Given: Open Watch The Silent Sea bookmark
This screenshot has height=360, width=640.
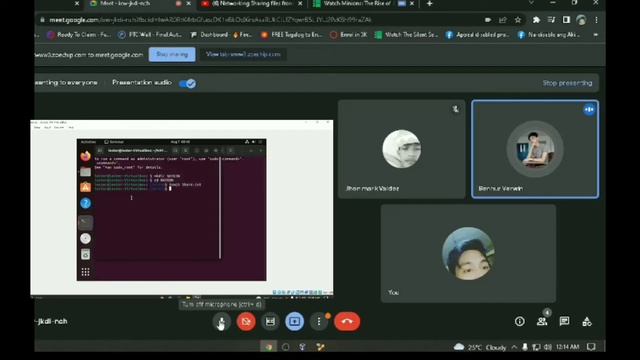Looking at the screenshot, I should [407, 35].
